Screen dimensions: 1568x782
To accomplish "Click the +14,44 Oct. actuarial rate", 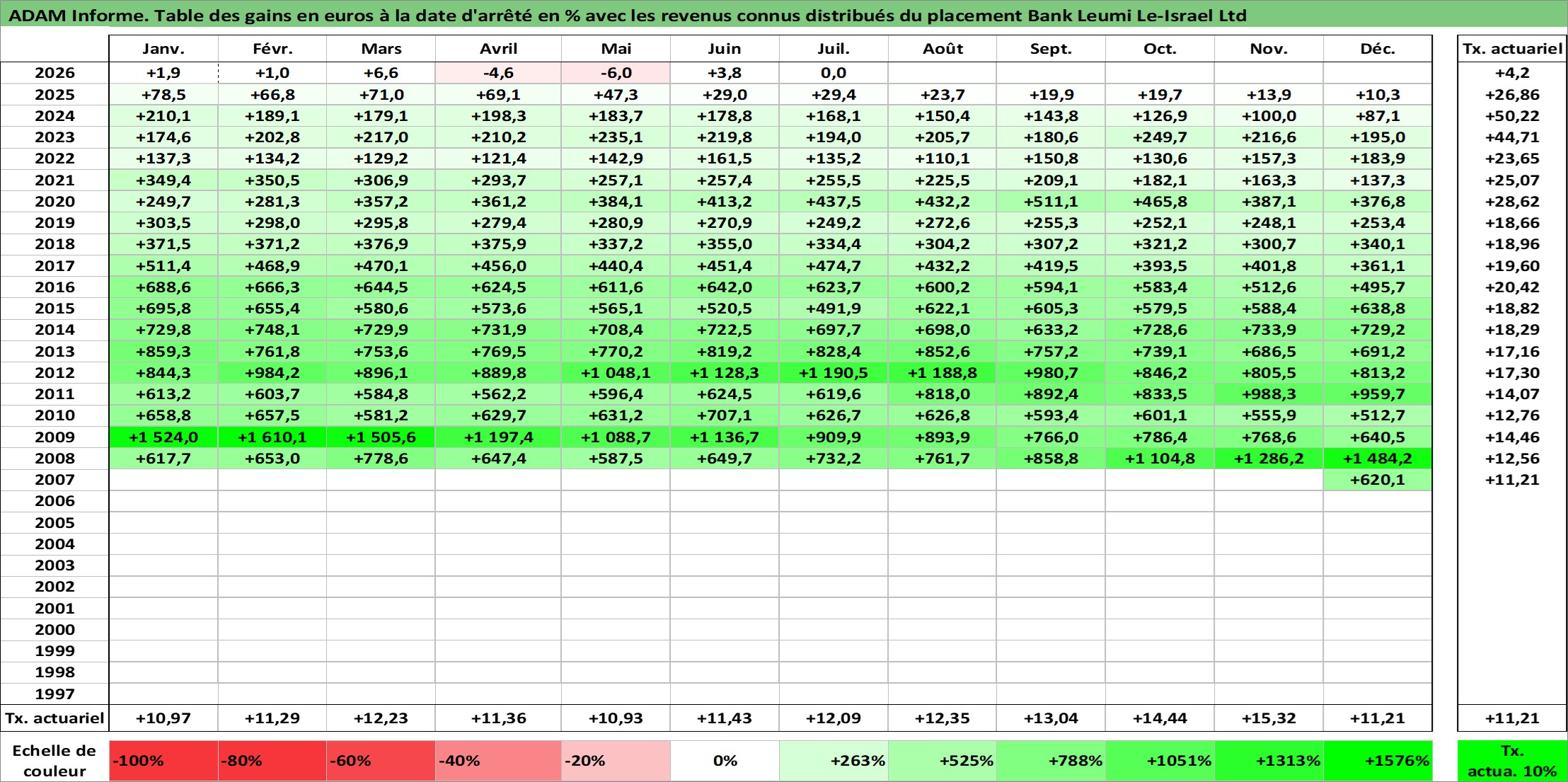I will point(1160,718).
